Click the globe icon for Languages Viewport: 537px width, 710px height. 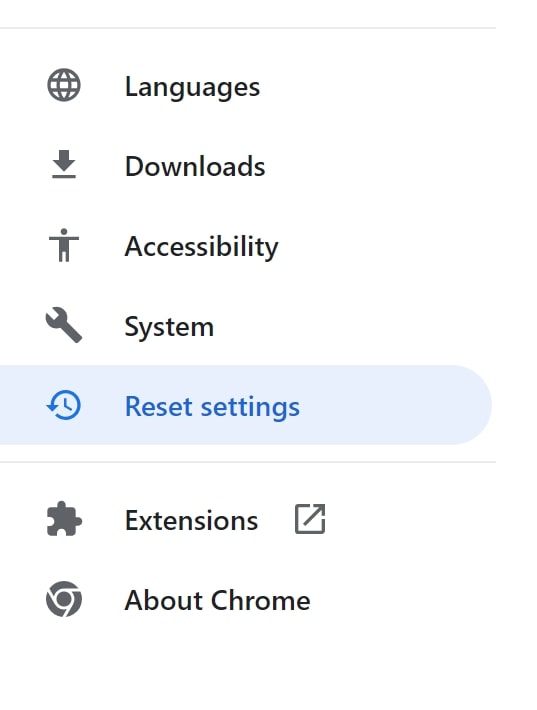click(x=64, y=85)
